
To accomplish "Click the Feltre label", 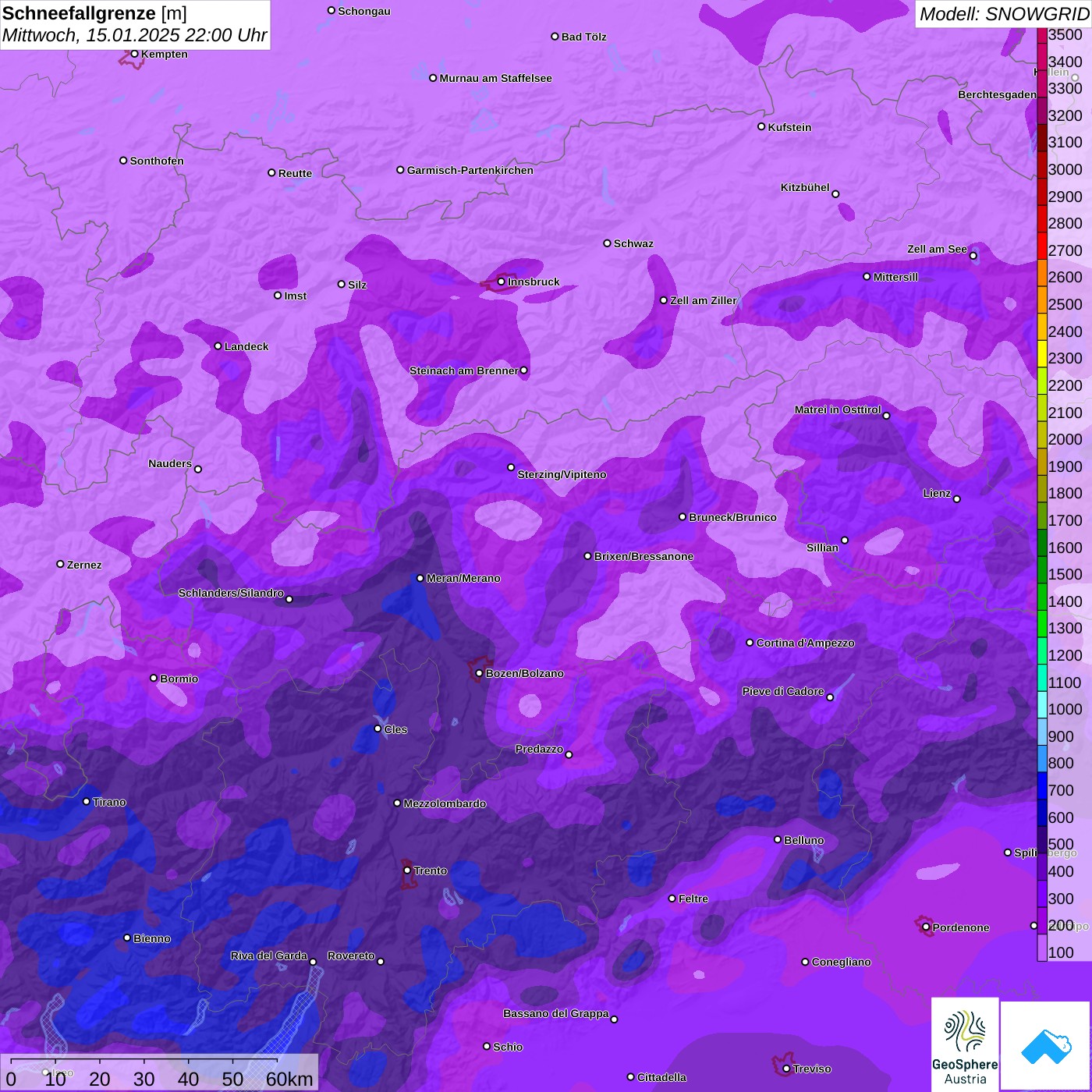I will tap(693, 899).
